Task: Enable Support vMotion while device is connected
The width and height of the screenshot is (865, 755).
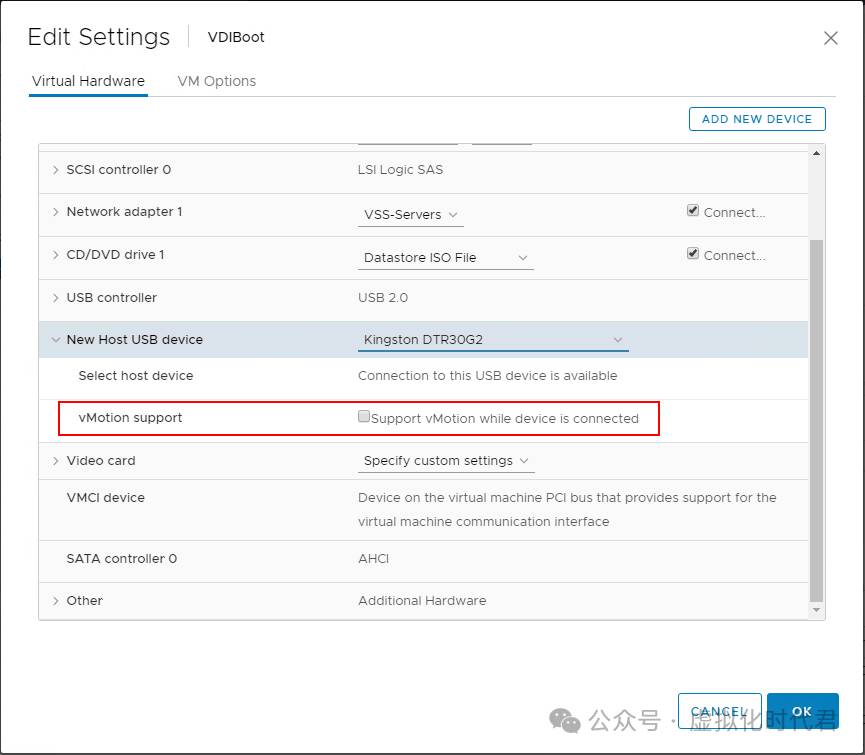Action: click(364, 417)
